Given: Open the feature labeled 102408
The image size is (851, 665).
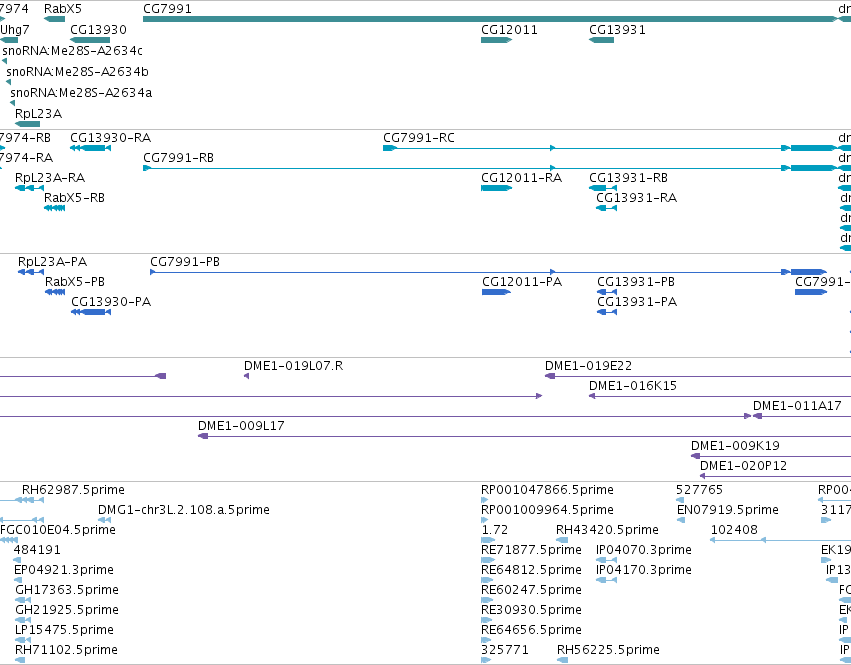Looking at the screenshot, I should pyautogui.click(x=780, y=540).
